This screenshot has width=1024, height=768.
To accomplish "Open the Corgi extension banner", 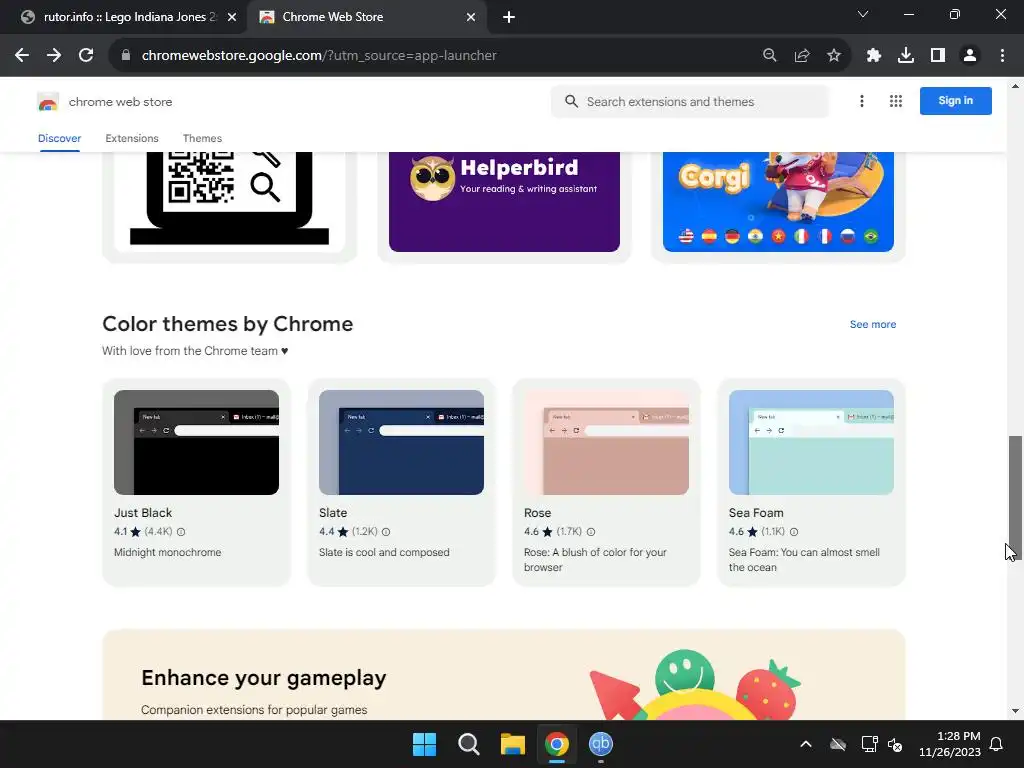I will click(778, 201).
